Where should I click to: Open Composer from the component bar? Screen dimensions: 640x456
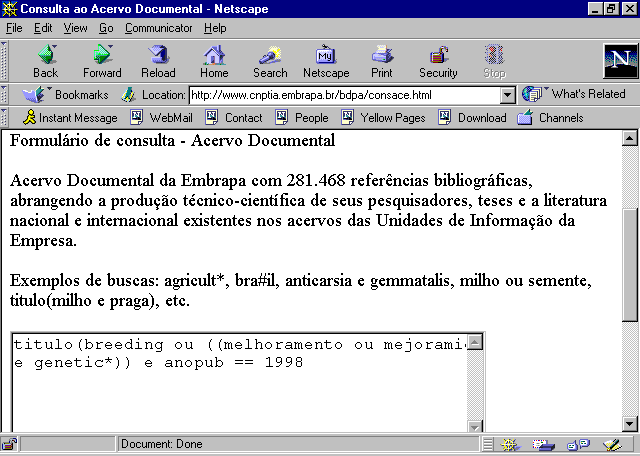612,444
